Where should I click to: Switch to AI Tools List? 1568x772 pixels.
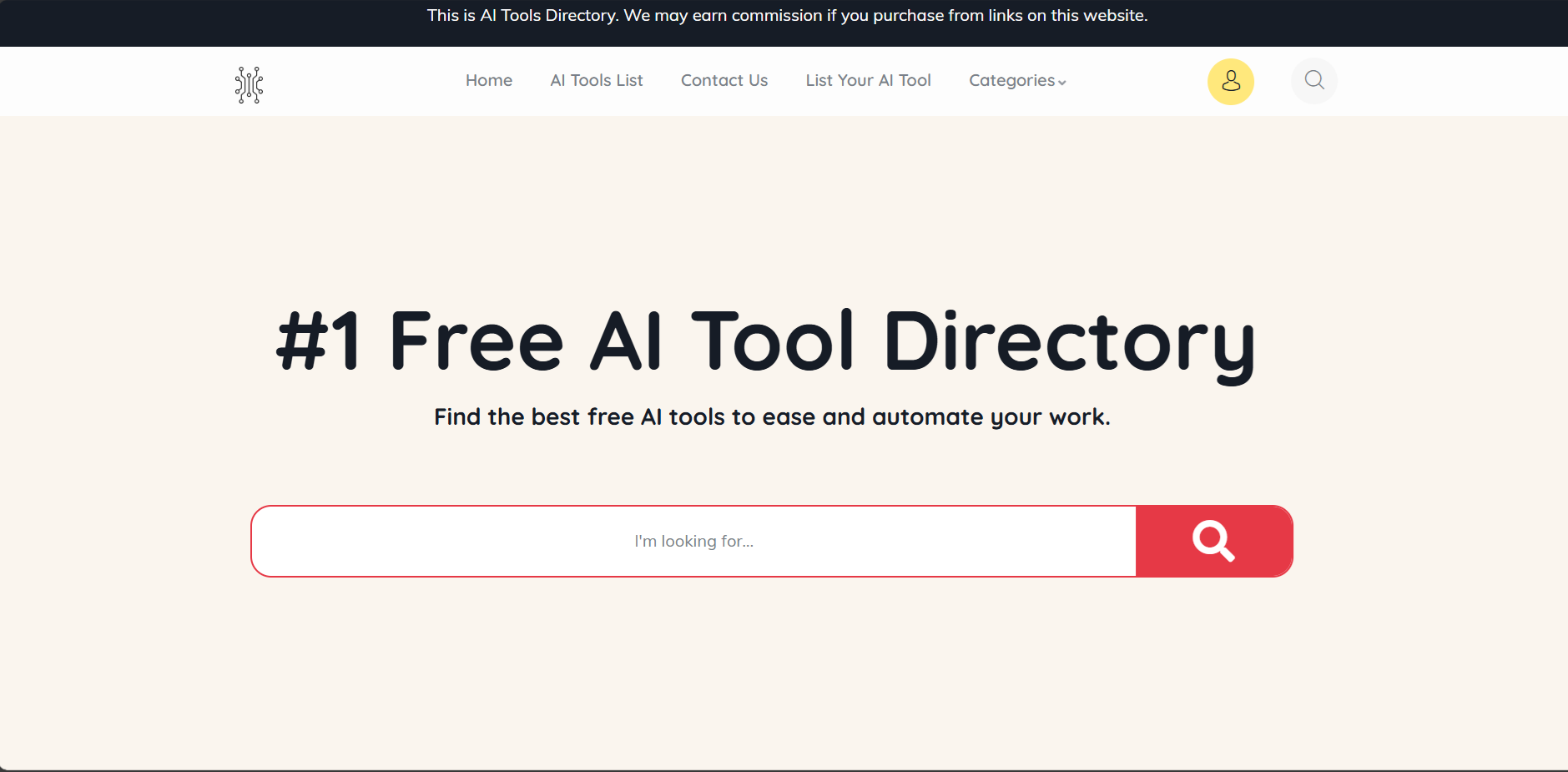596,80
